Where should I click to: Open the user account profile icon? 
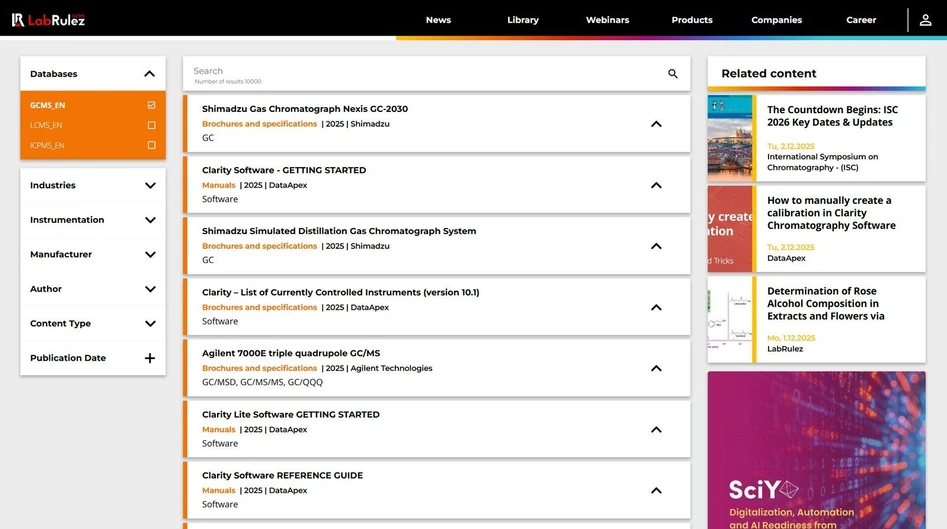(x=925, y=20)
